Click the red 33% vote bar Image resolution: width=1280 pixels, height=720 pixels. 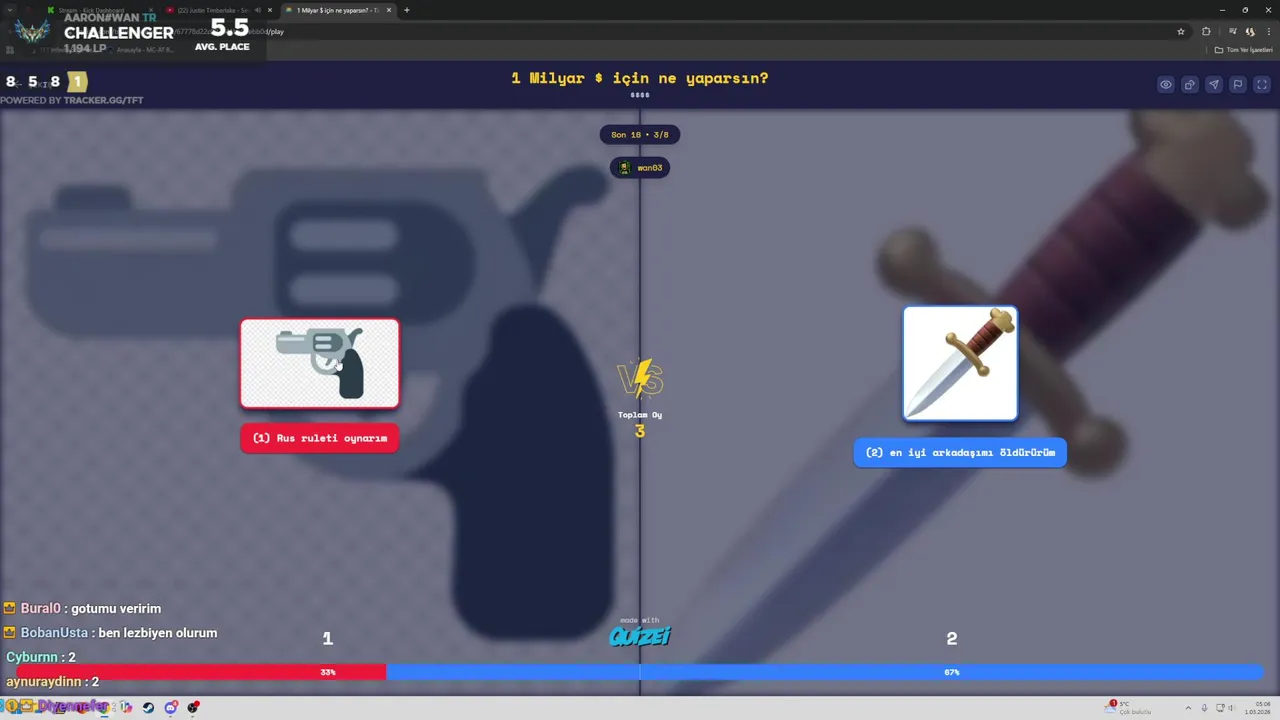200,672
